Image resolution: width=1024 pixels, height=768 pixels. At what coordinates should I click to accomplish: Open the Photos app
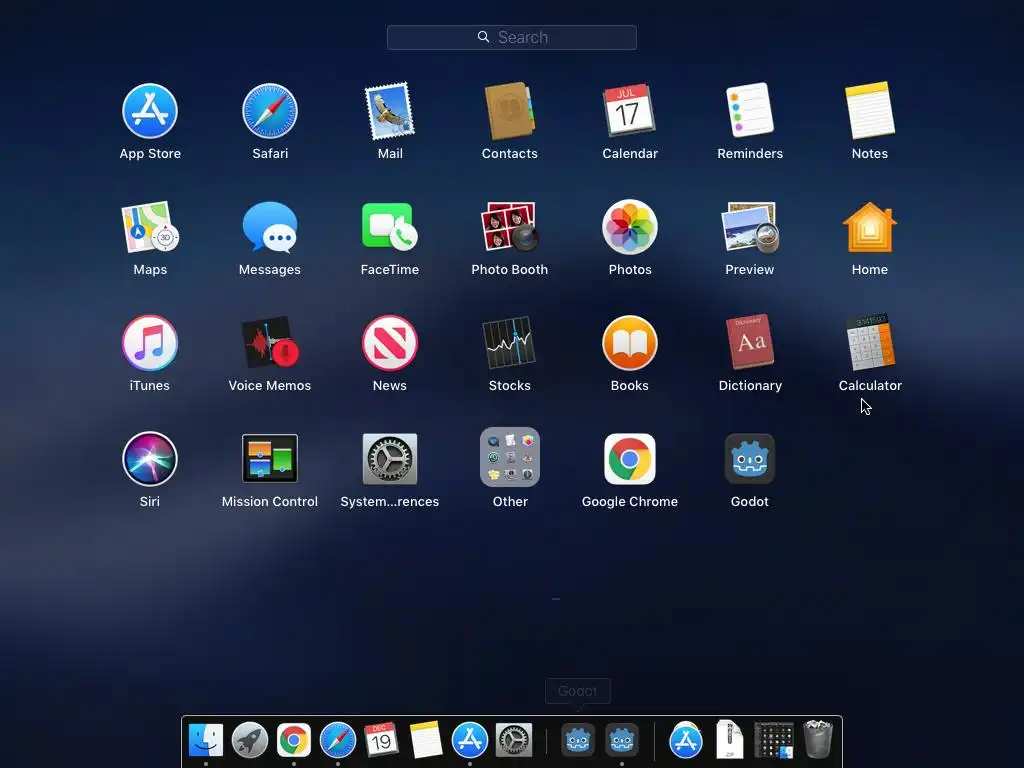[x=630, y=227]
